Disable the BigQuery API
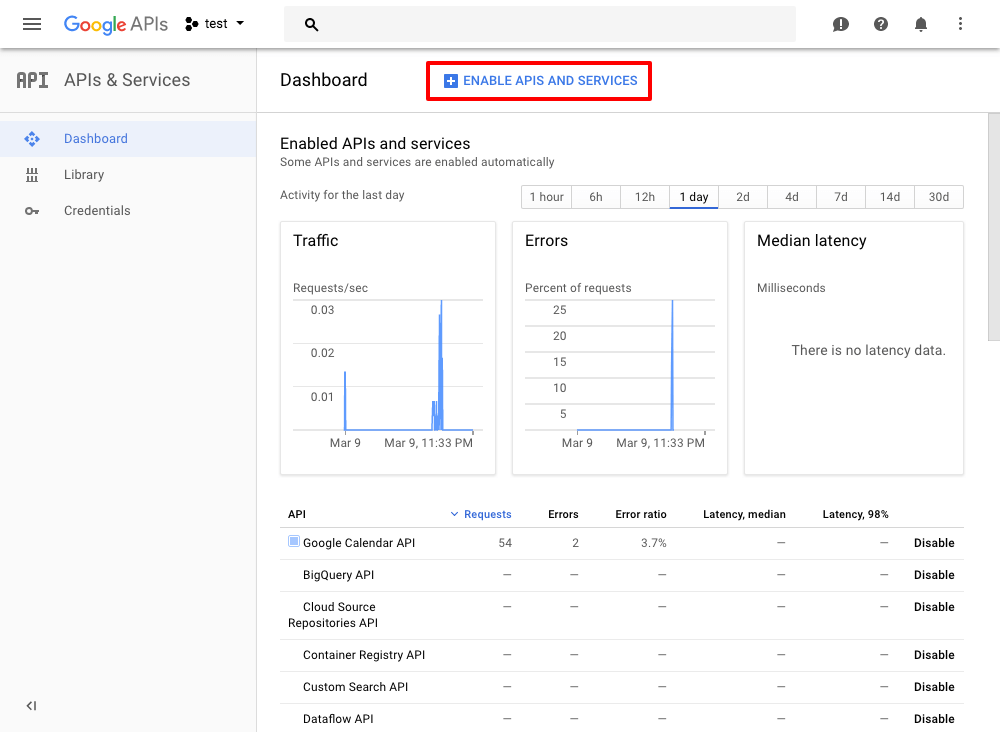1000x732 pixels. (934, 575)
